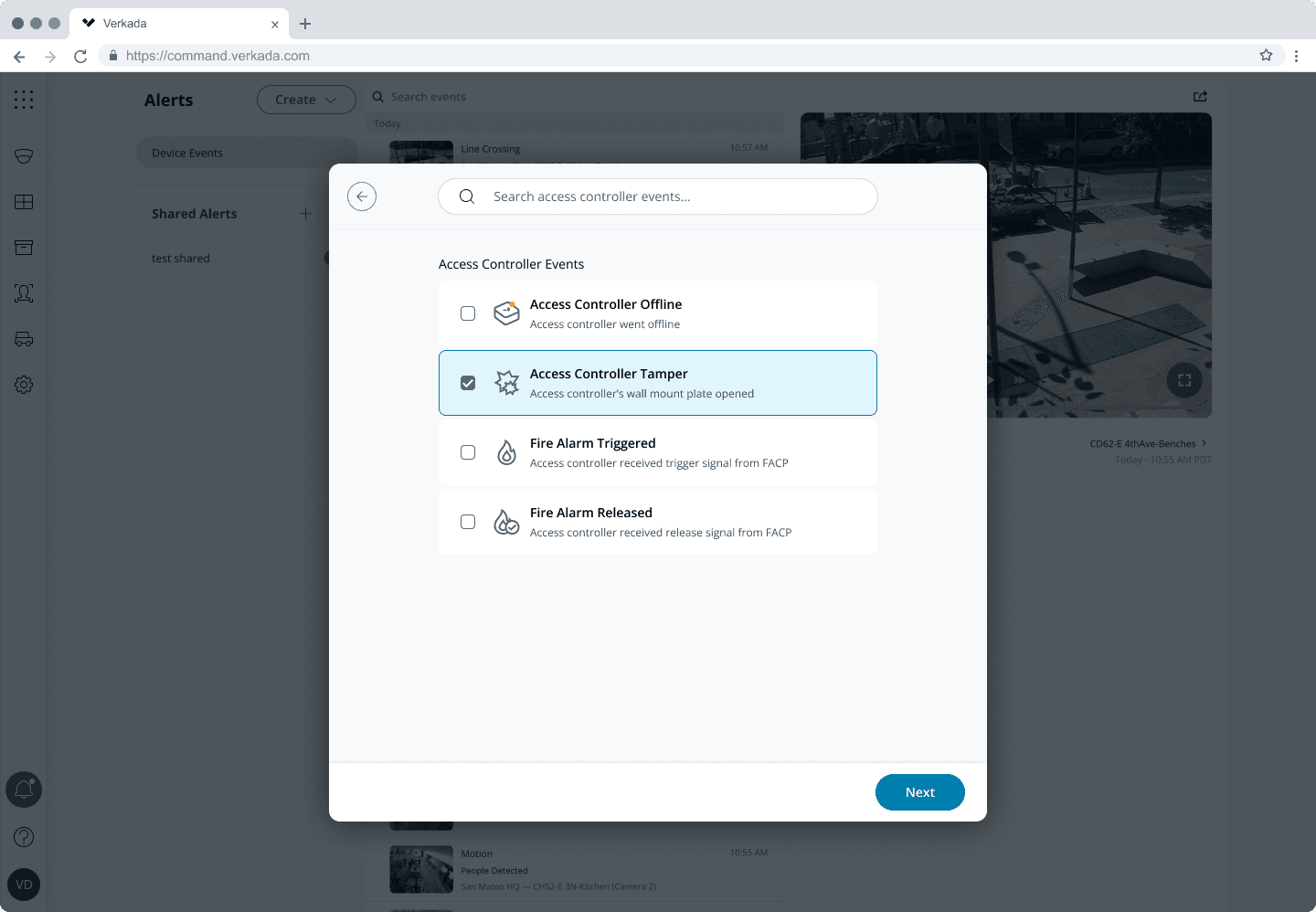The image size is (1316, 912).
Task: Click the back arrow in dialog
Action: (362, 196)
